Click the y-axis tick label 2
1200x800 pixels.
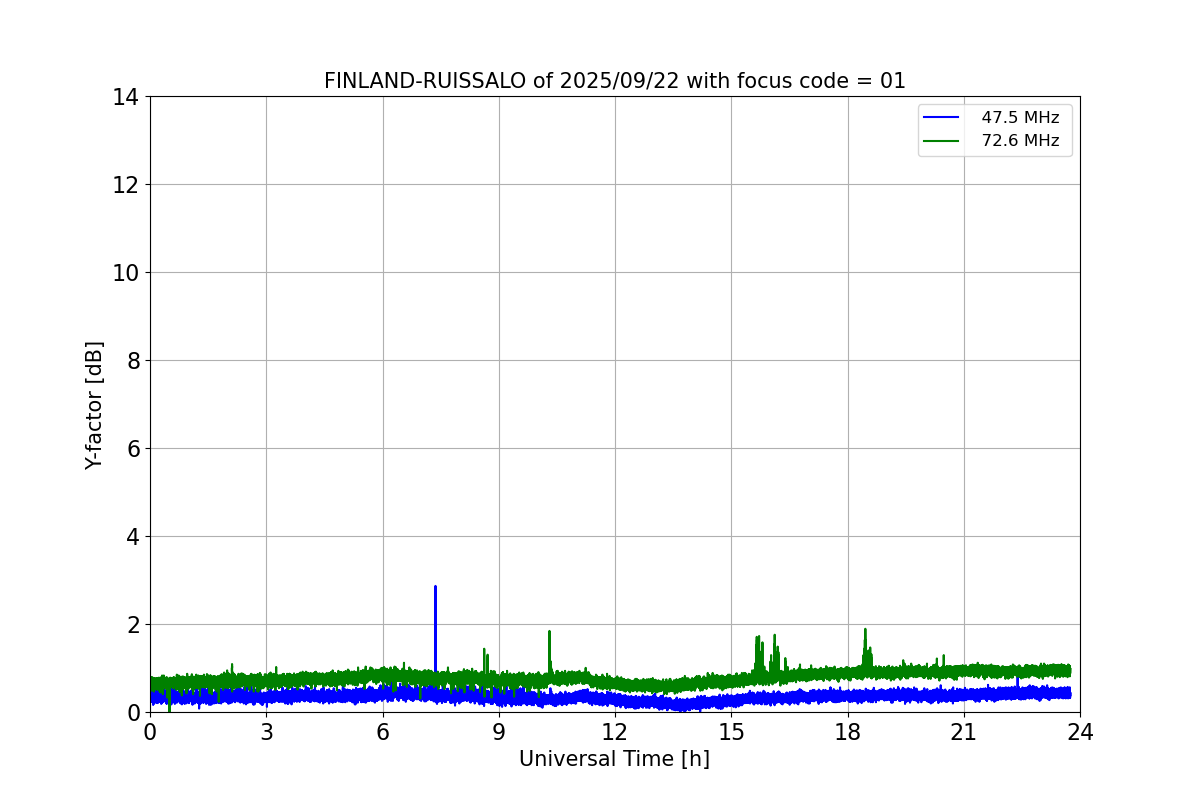click(x=132, y=625)
